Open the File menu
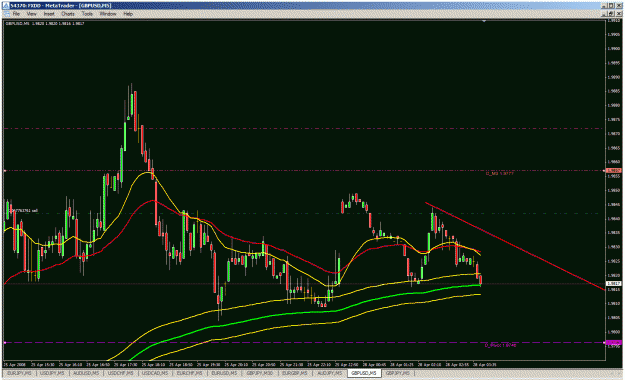Viewport: 625px width, 380px height. coord(16,14)
